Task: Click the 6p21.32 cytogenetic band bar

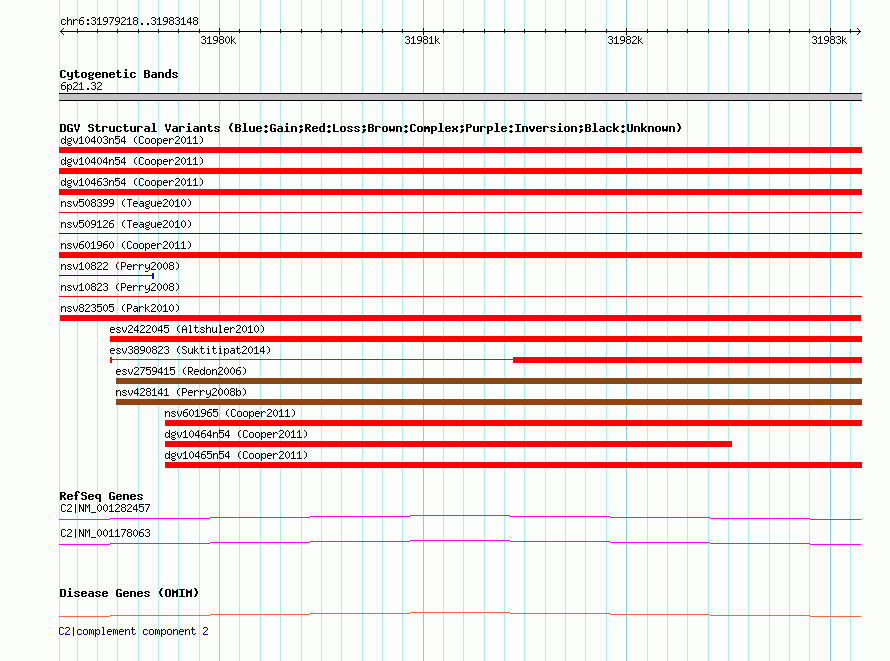Action: click(460, 97)
